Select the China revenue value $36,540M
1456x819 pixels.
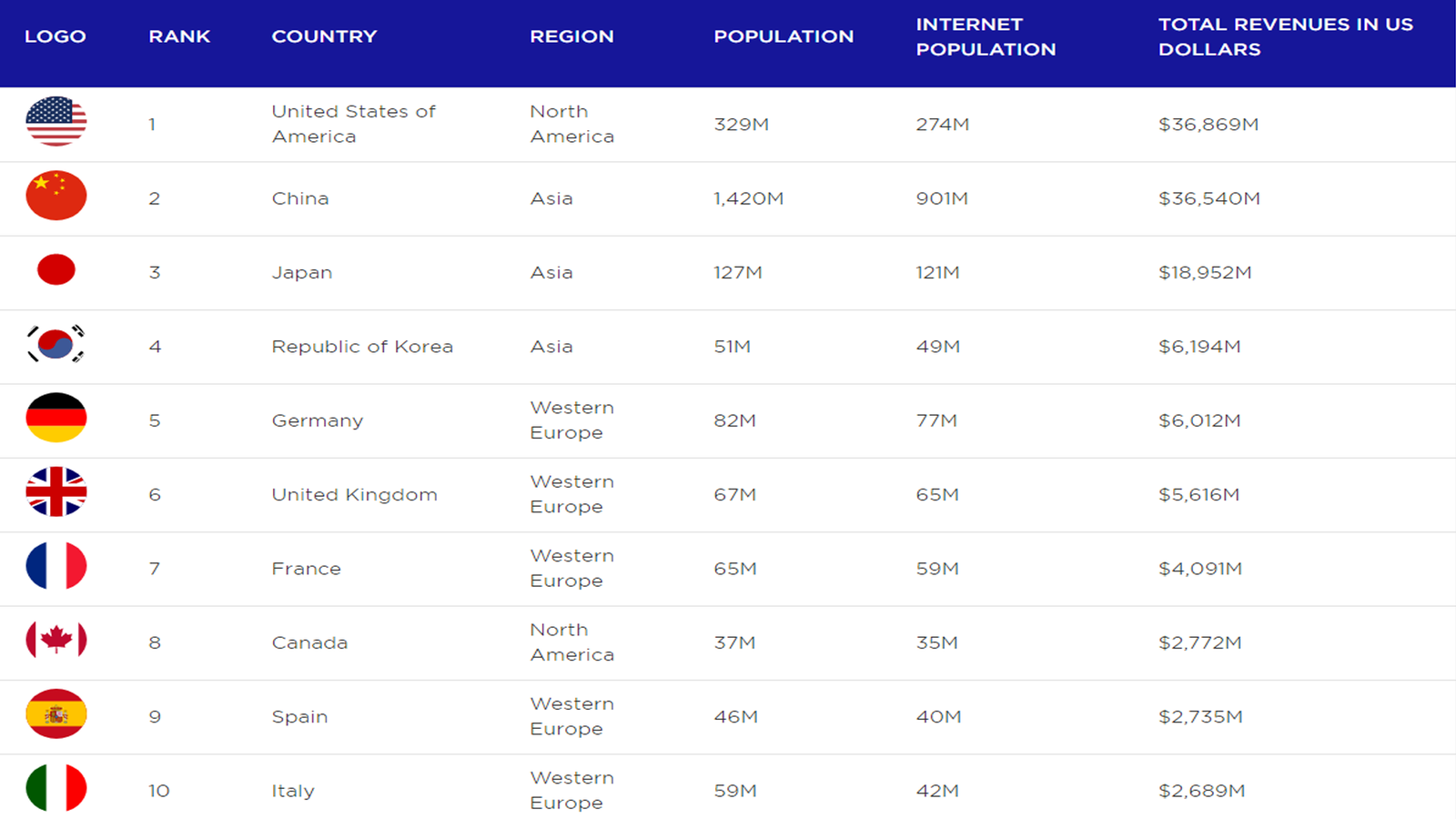1208,197
